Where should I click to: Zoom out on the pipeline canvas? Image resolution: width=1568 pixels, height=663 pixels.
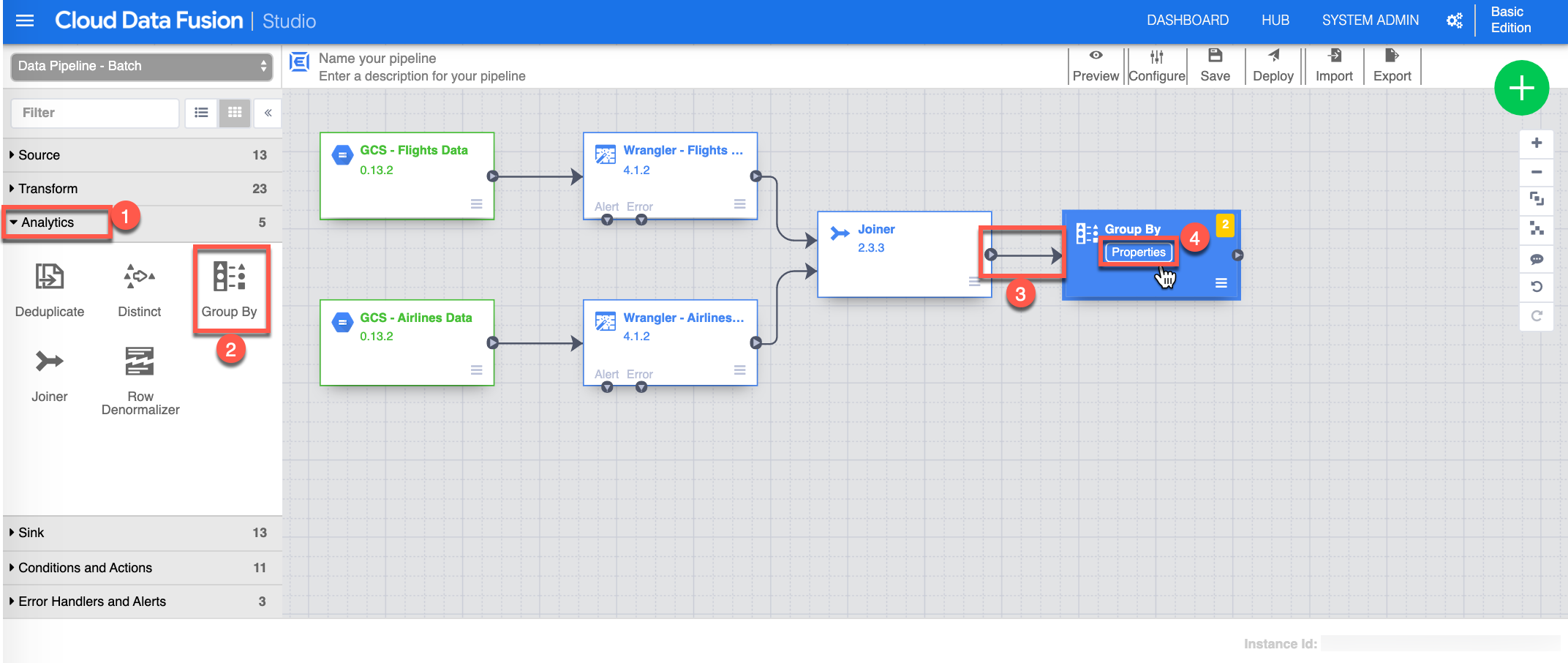(x=1537, y=172)
